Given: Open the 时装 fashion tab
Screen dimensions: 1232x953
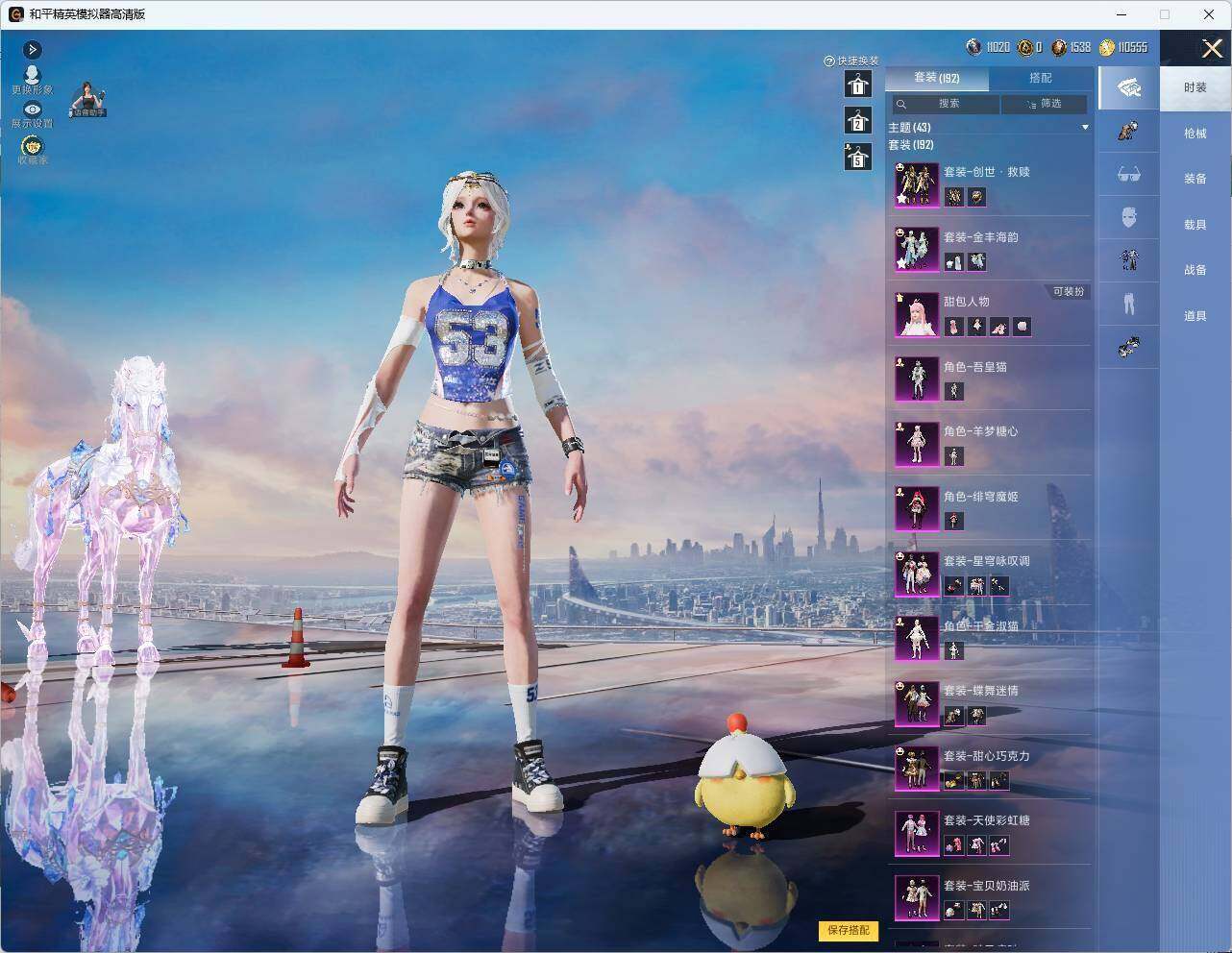Looking at the screenshot, I should (x=1195, y=87).
